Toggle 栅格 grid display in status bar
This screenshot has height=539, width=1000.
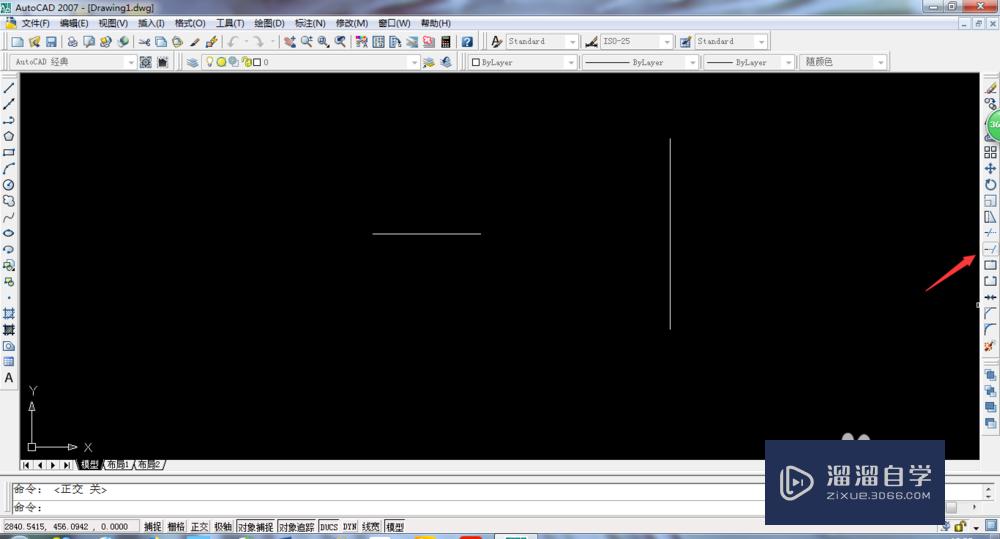(x=176, y=526)
